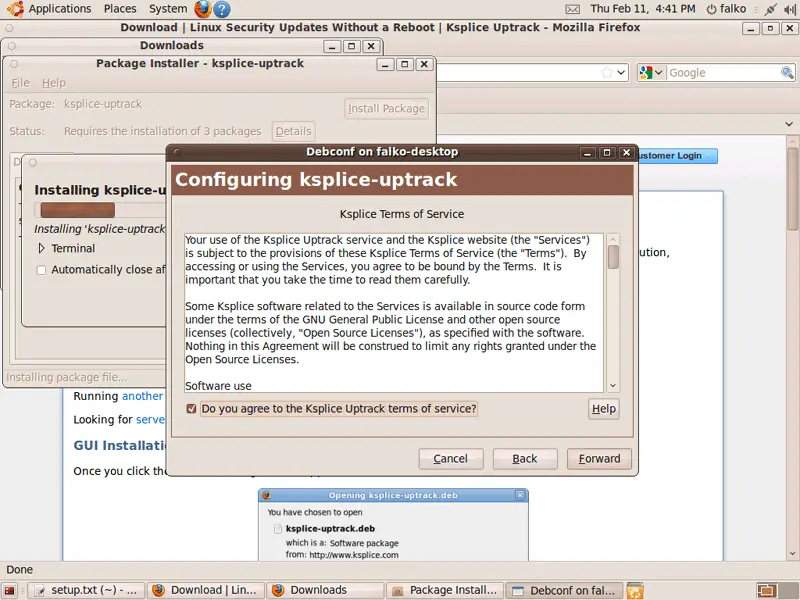Viewport: 800px width, 600px height.
Task: Open the Firefox address bar history dropdown
Action: tap(621, 72)
